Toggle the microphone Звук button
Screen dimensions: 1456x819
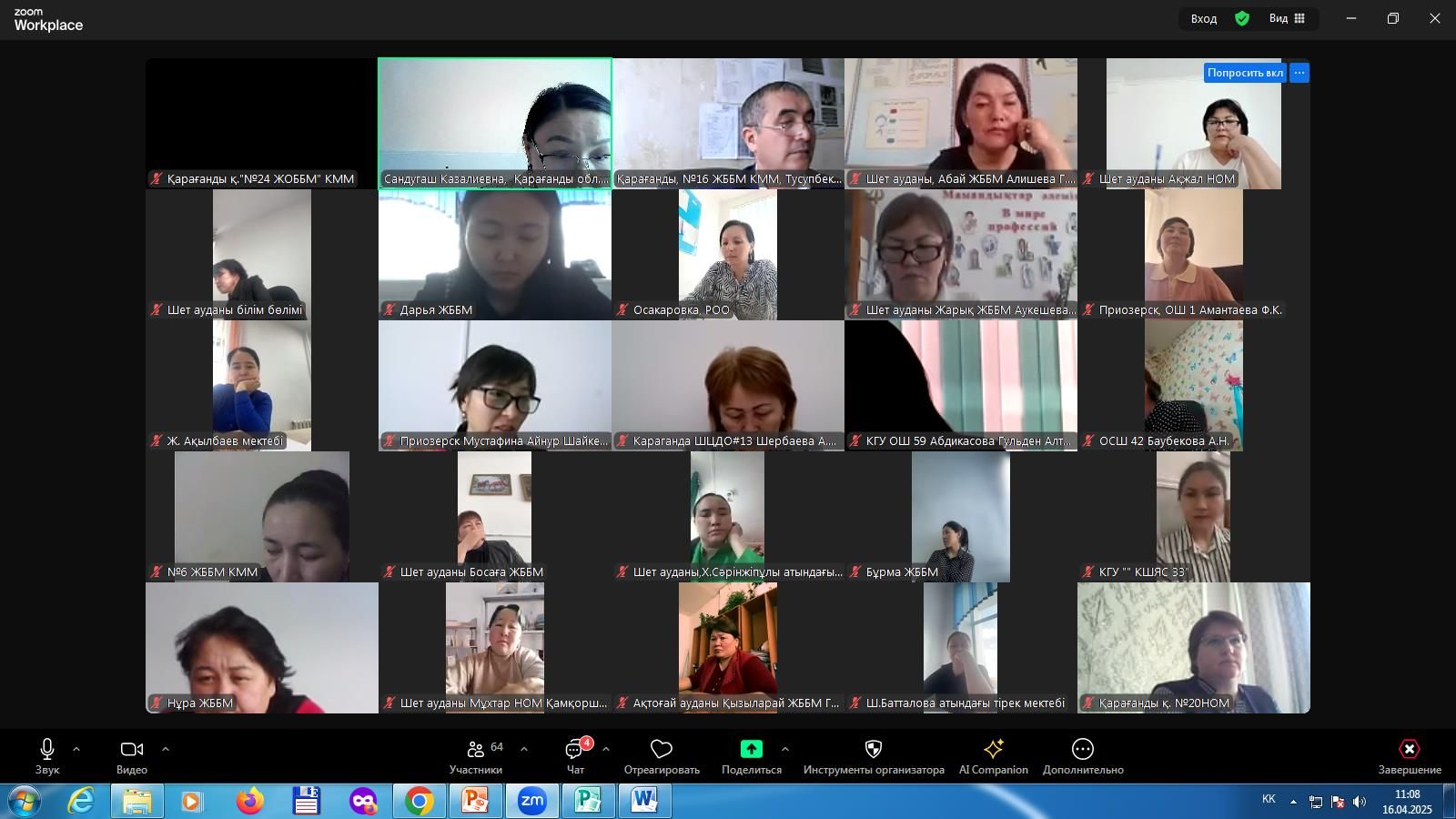(47, 749)
